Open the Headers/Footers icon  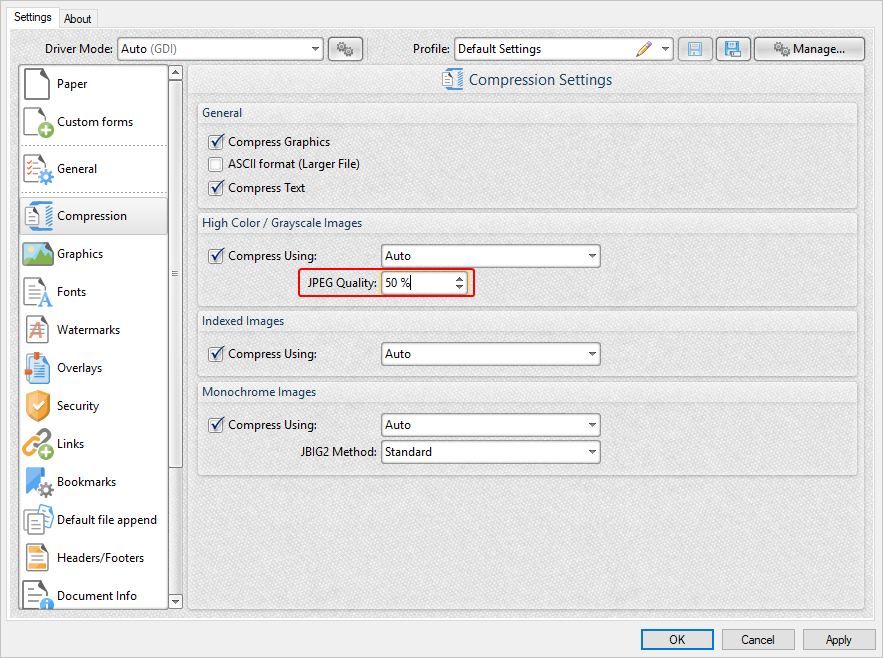37,558
